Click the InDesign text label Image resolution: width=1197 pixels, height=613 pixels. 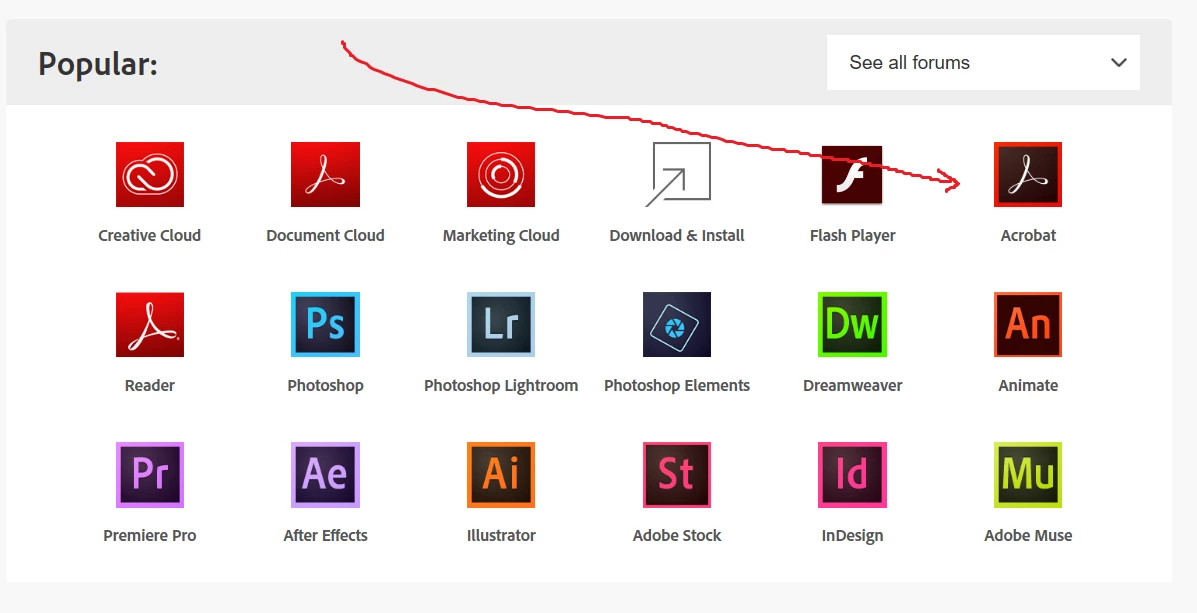(852, 536)
